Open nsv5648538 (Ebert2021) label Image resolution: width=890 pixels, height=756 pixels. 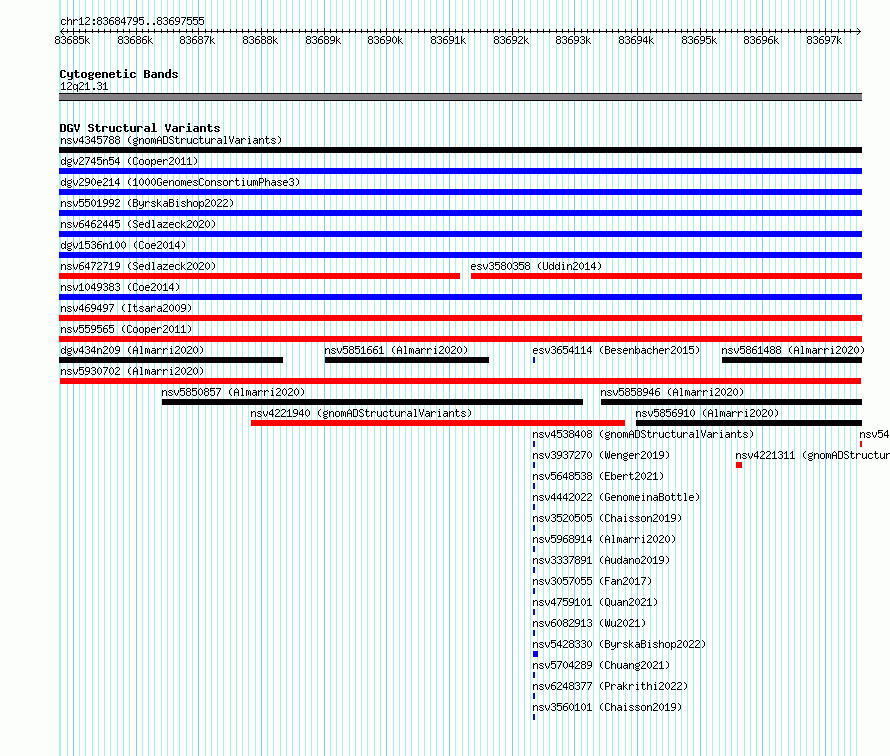598,476
